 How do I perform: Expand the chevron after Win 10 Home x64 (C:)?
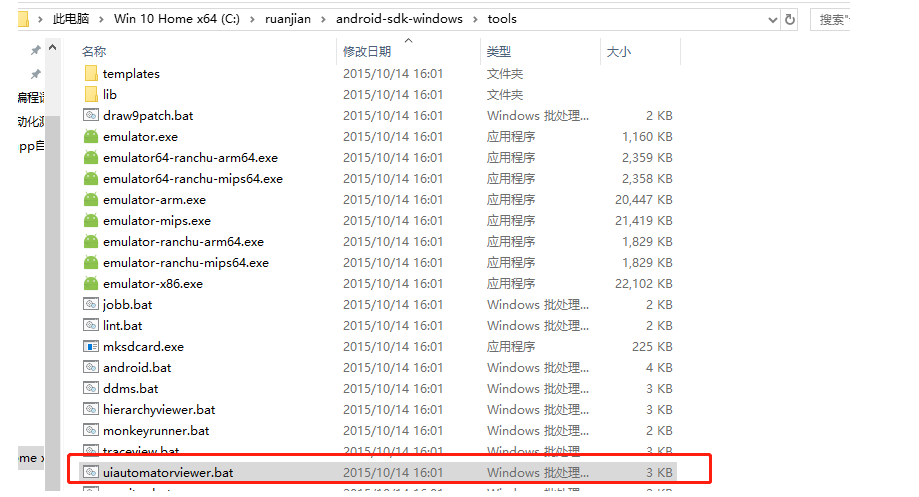(x=253, y=19)
